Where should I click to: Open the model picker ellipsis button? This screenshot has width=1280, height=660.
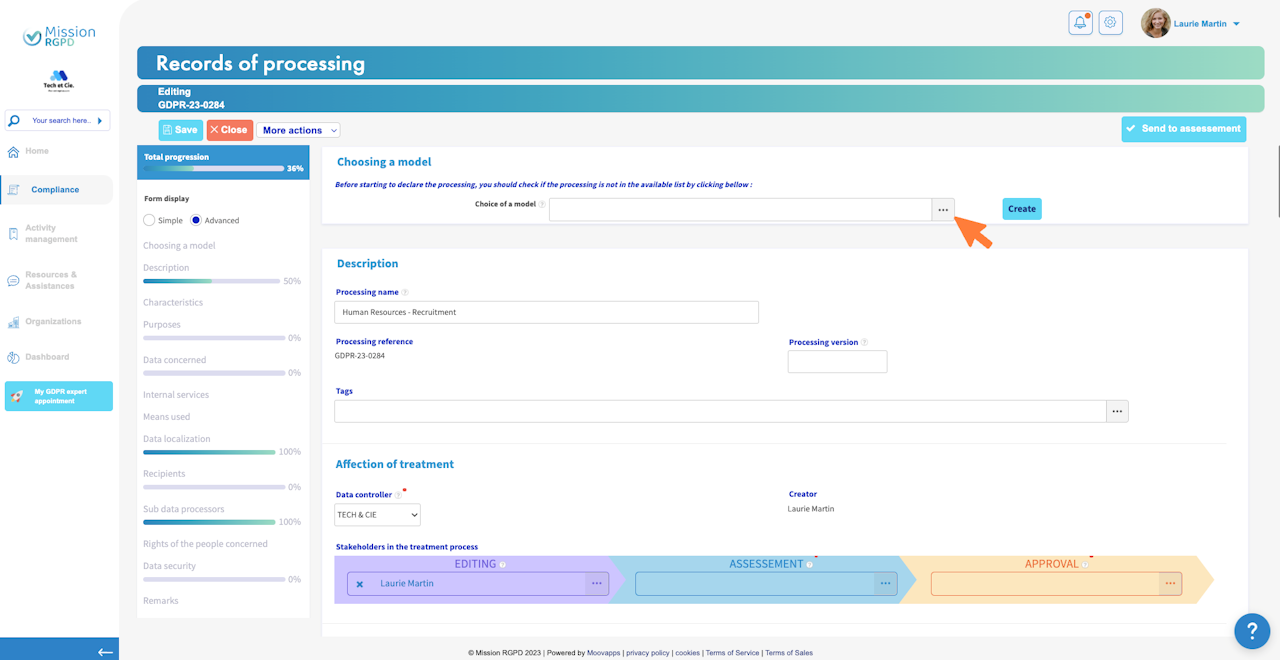943,209
